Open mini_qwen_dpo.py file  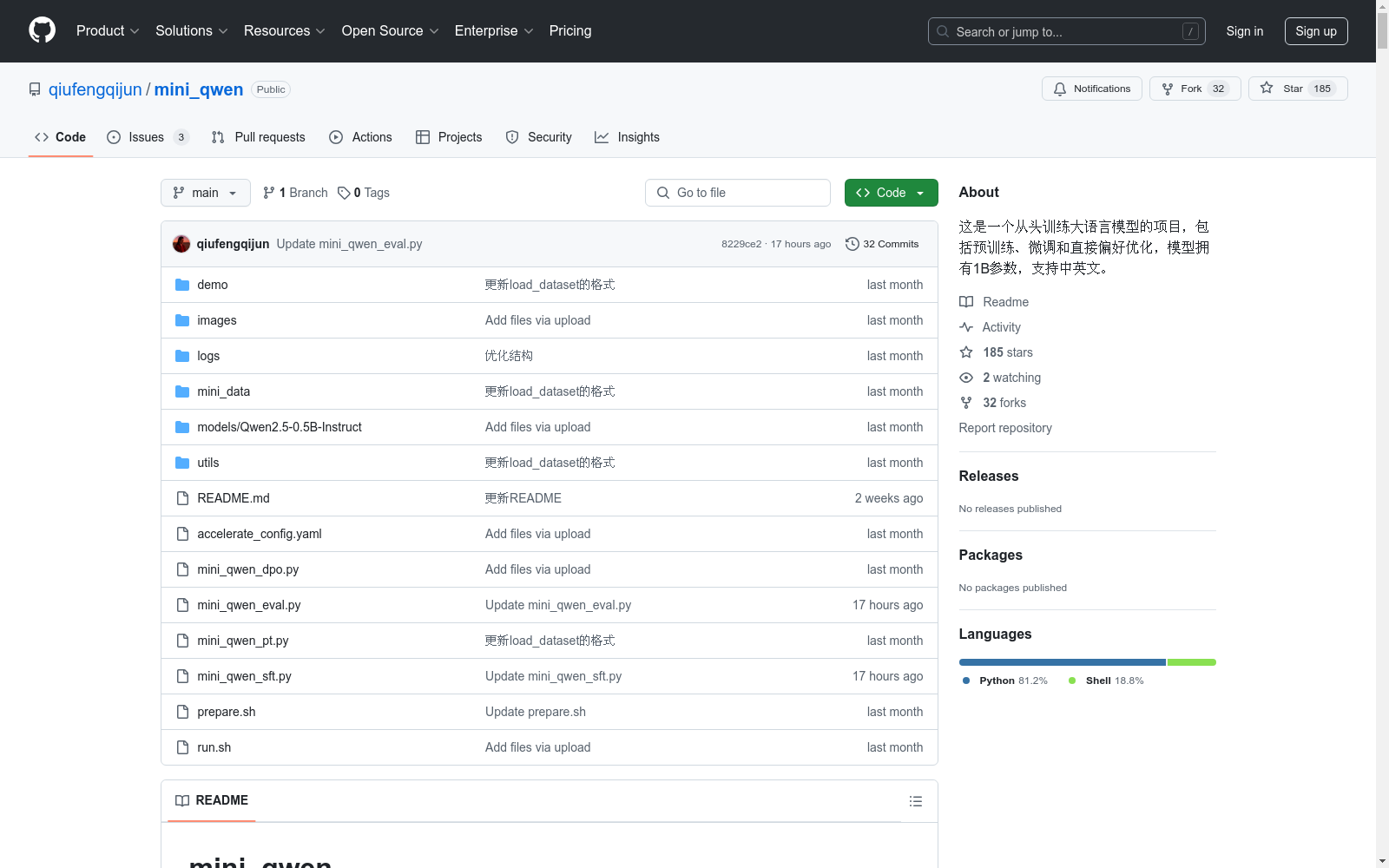tap(247, 569)
